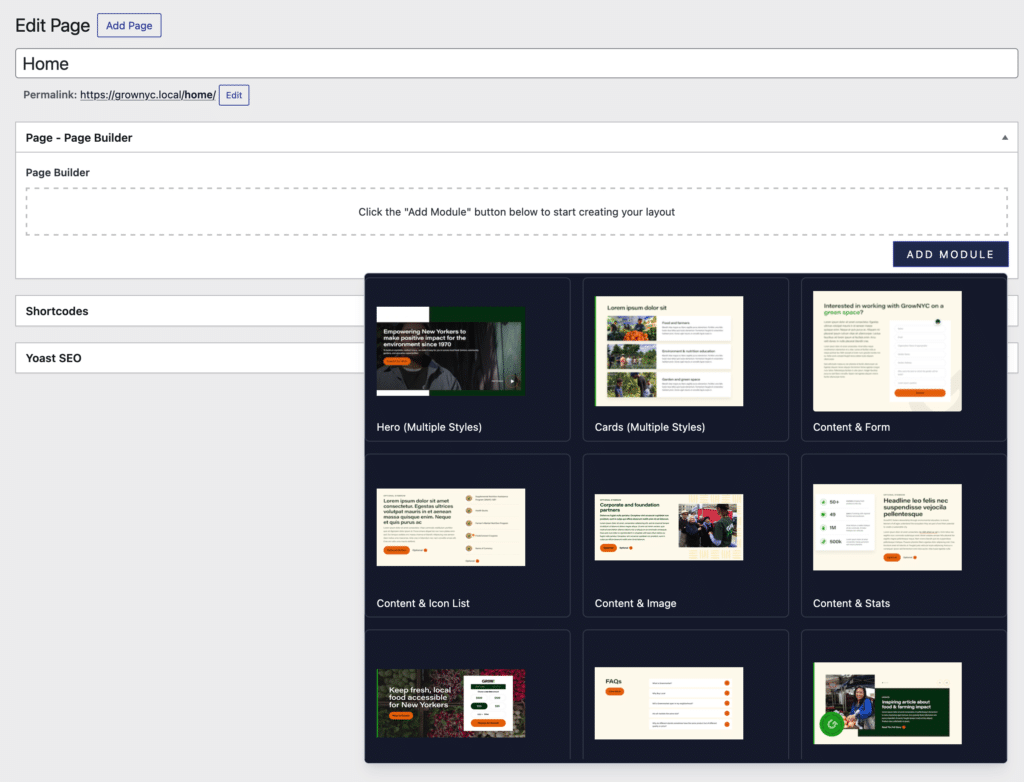Expand the Yoast SEO panel

pos(189,358)
